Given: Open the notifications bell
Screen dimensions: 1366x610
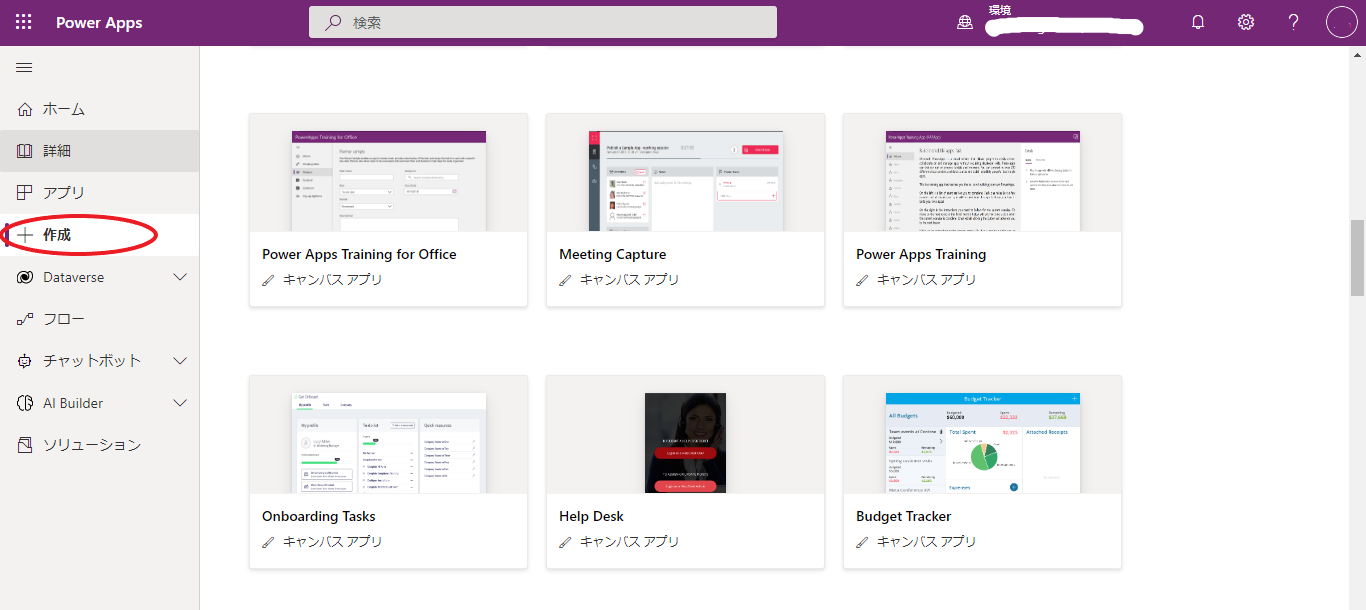Looking at the screenshot, I should click(1198, 21).
